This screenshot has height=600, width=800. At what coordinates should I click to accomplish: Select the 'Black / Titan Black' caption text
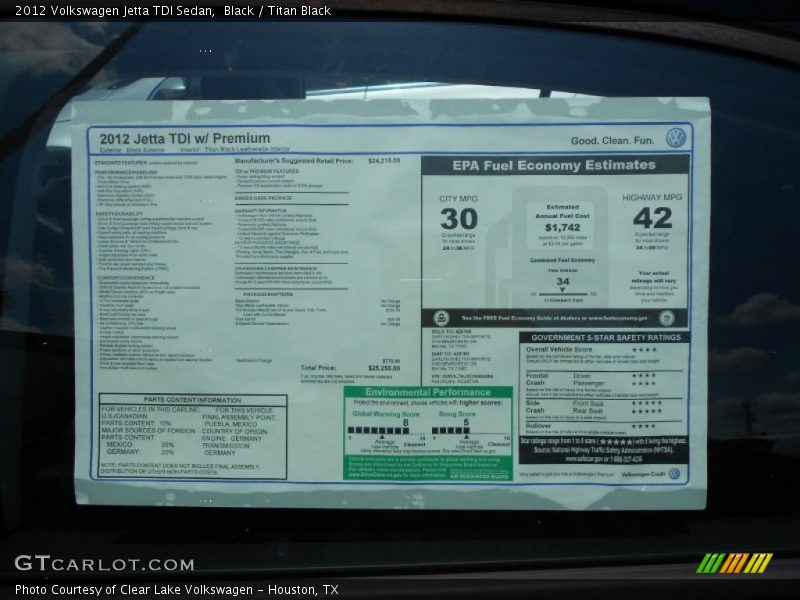(x=277, y=11)
